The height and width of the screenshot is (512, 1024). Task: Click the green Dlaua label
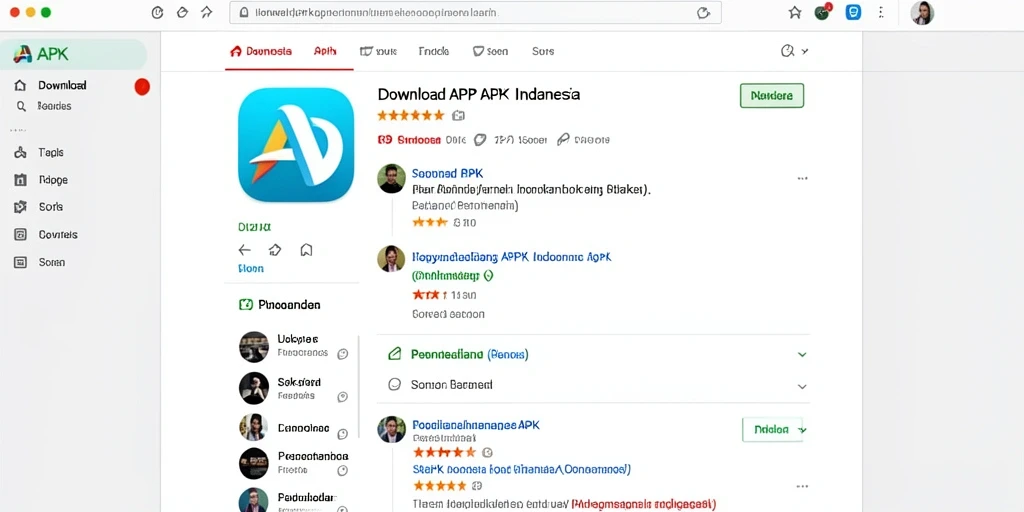click(x=254, y=227)
